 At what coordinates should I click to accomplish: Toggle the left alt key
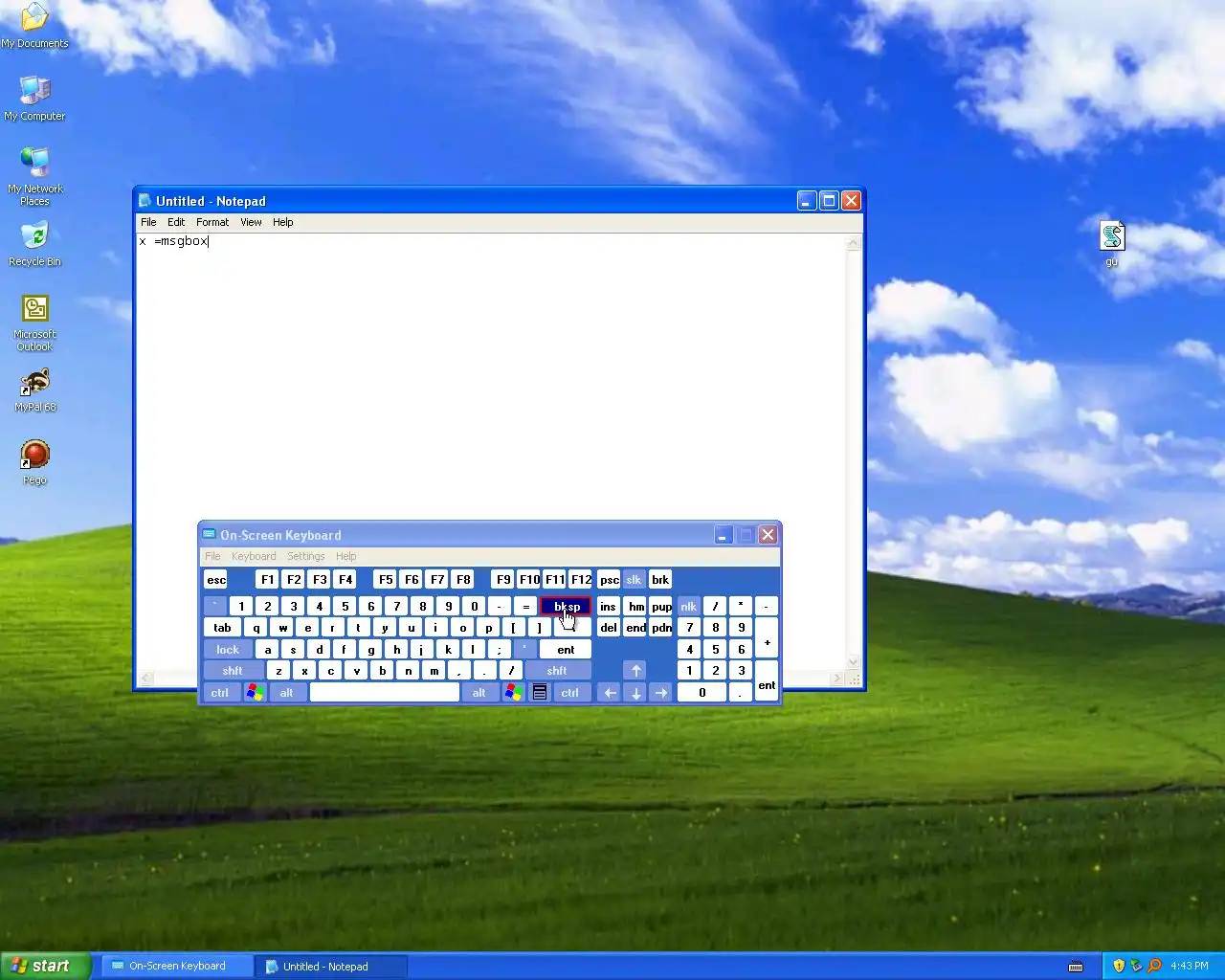[x=286, y=692]
